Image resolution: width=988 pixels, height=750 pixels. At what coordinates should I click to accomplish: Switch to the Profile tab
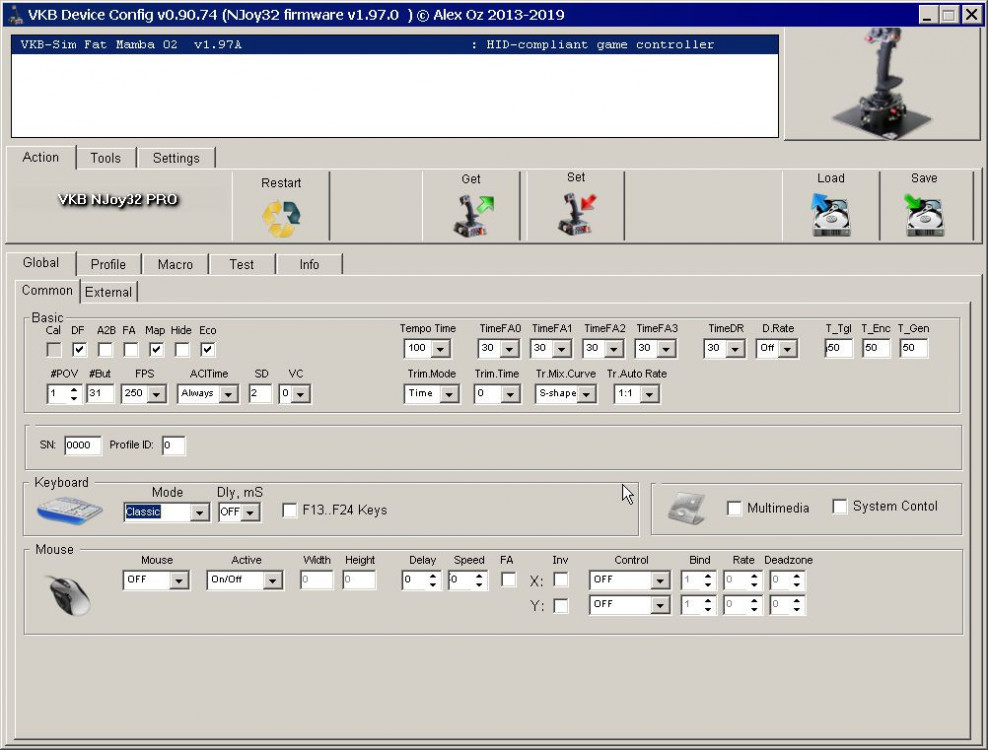tap(108, 264)
